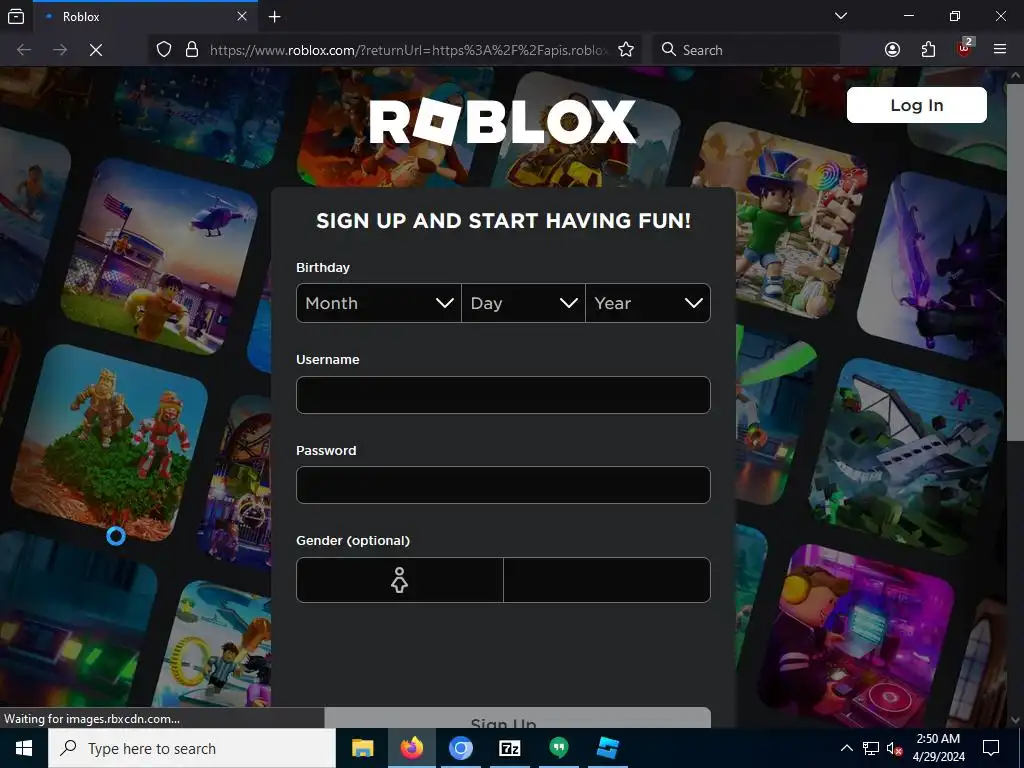Image resolution: width=1024 pixels, height=768 pixels.
Task: Open the green chat app taskbar icon
Action: point(558,748)
